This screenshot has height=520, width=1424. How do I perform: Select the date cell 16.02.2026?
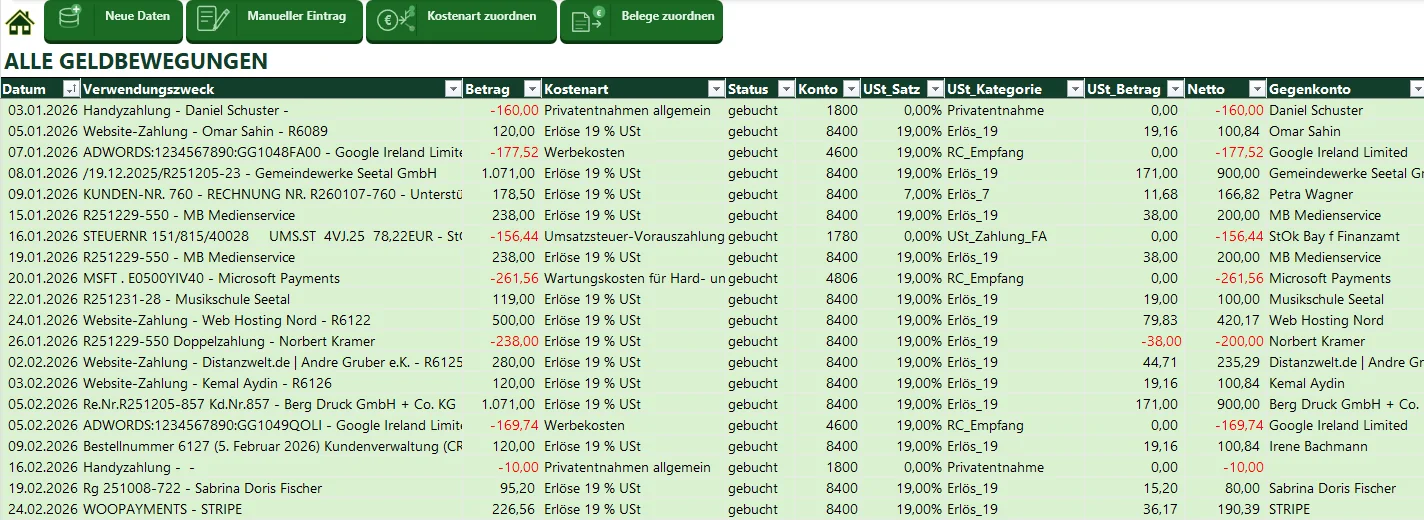[x=41, y=467]
